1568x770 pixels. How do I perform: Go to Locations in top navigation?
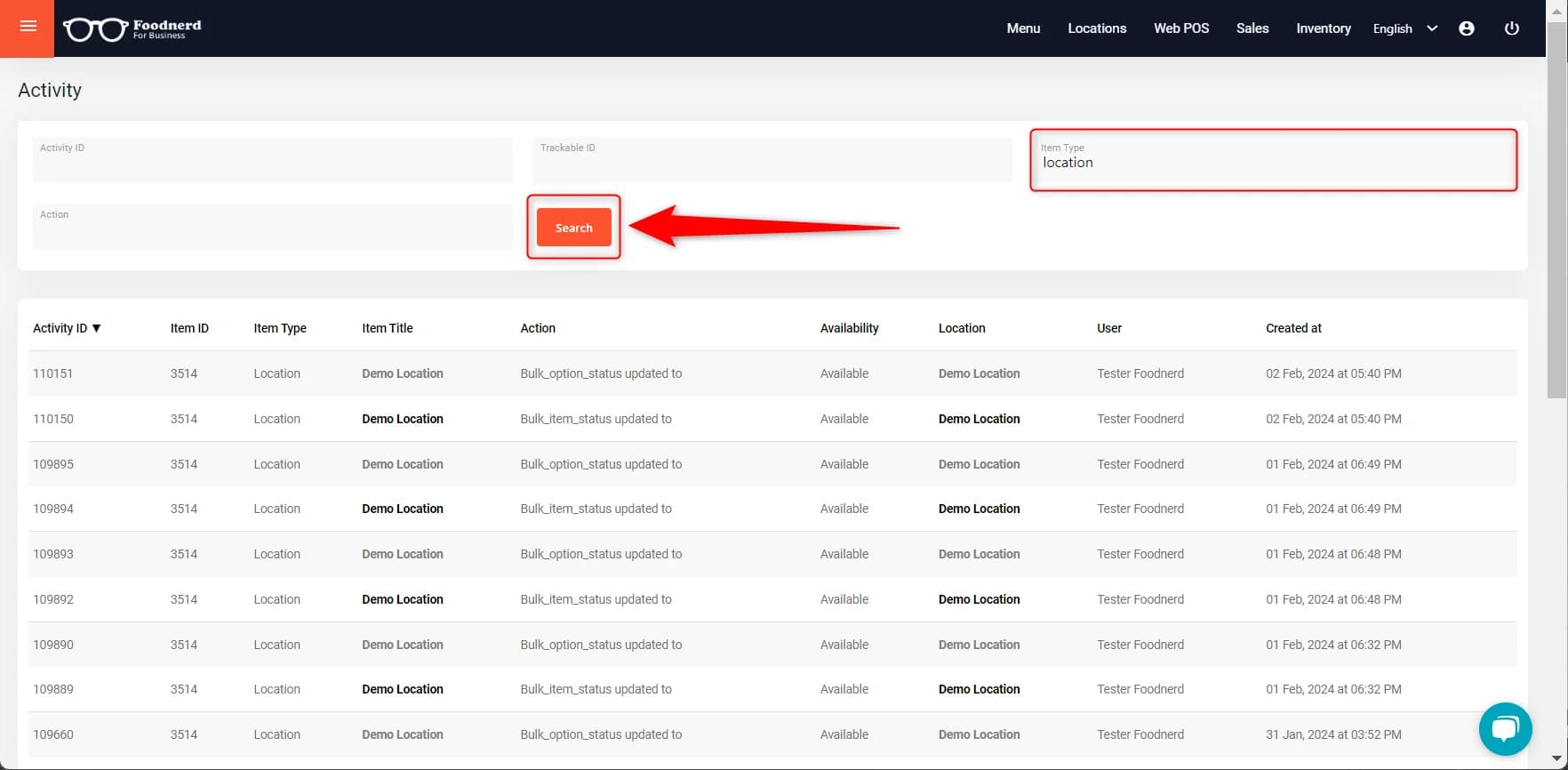click(x=1097, y=28)
